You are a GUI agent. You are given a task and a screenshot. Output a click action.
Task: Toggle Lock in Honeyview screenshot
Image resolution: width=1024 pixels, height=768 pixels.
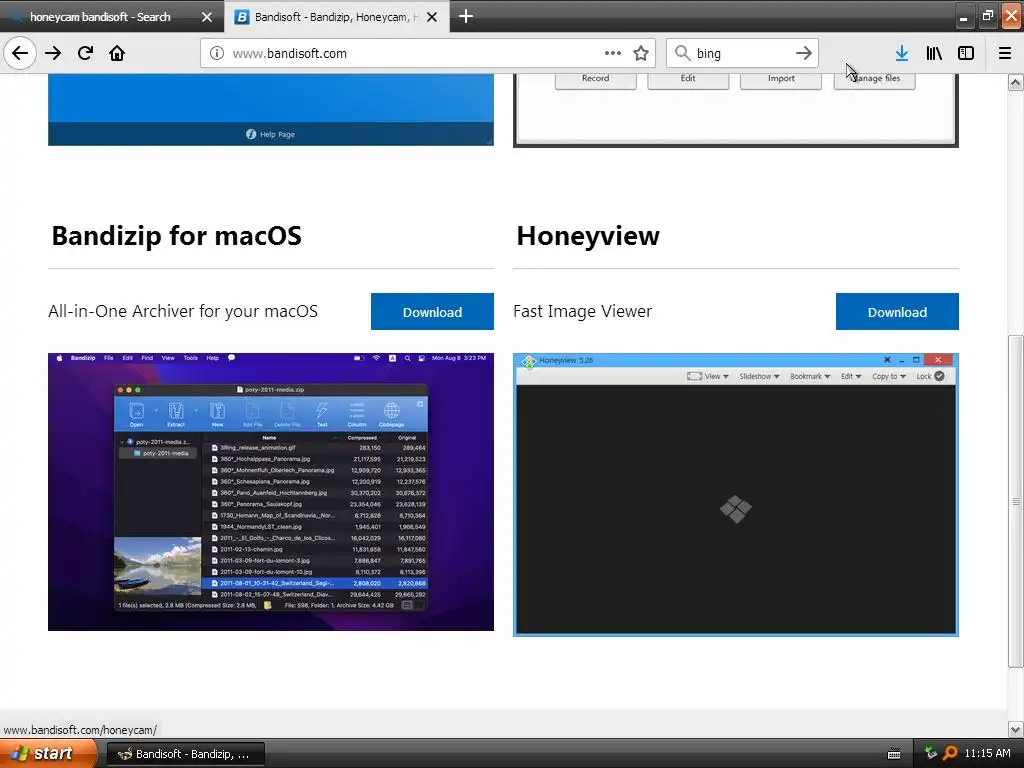pos(930,376)
